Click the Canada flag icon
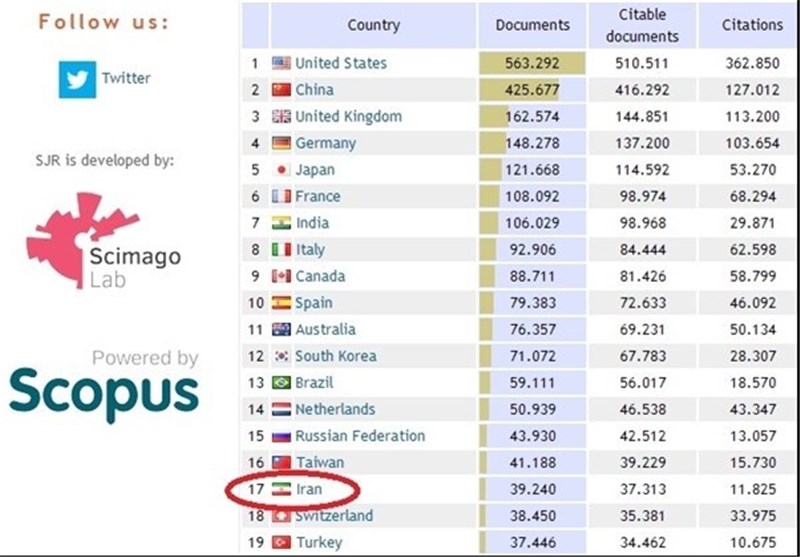800x557 pixels. click(x=281, y=276)
